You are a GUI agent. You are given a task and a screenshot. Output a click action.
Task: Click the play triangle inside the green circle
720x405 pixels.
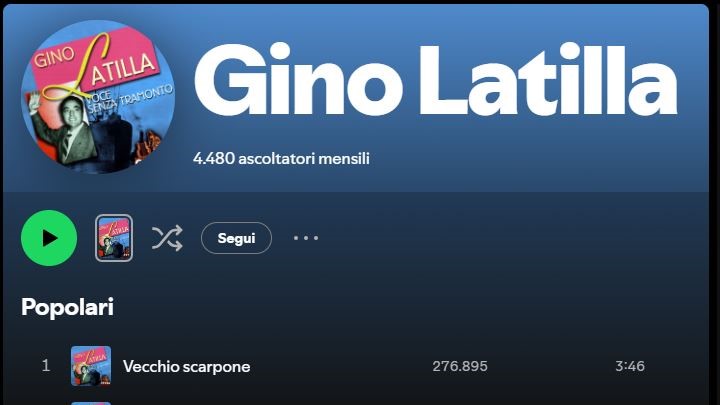pyautogui.click(x=50, y=238)
